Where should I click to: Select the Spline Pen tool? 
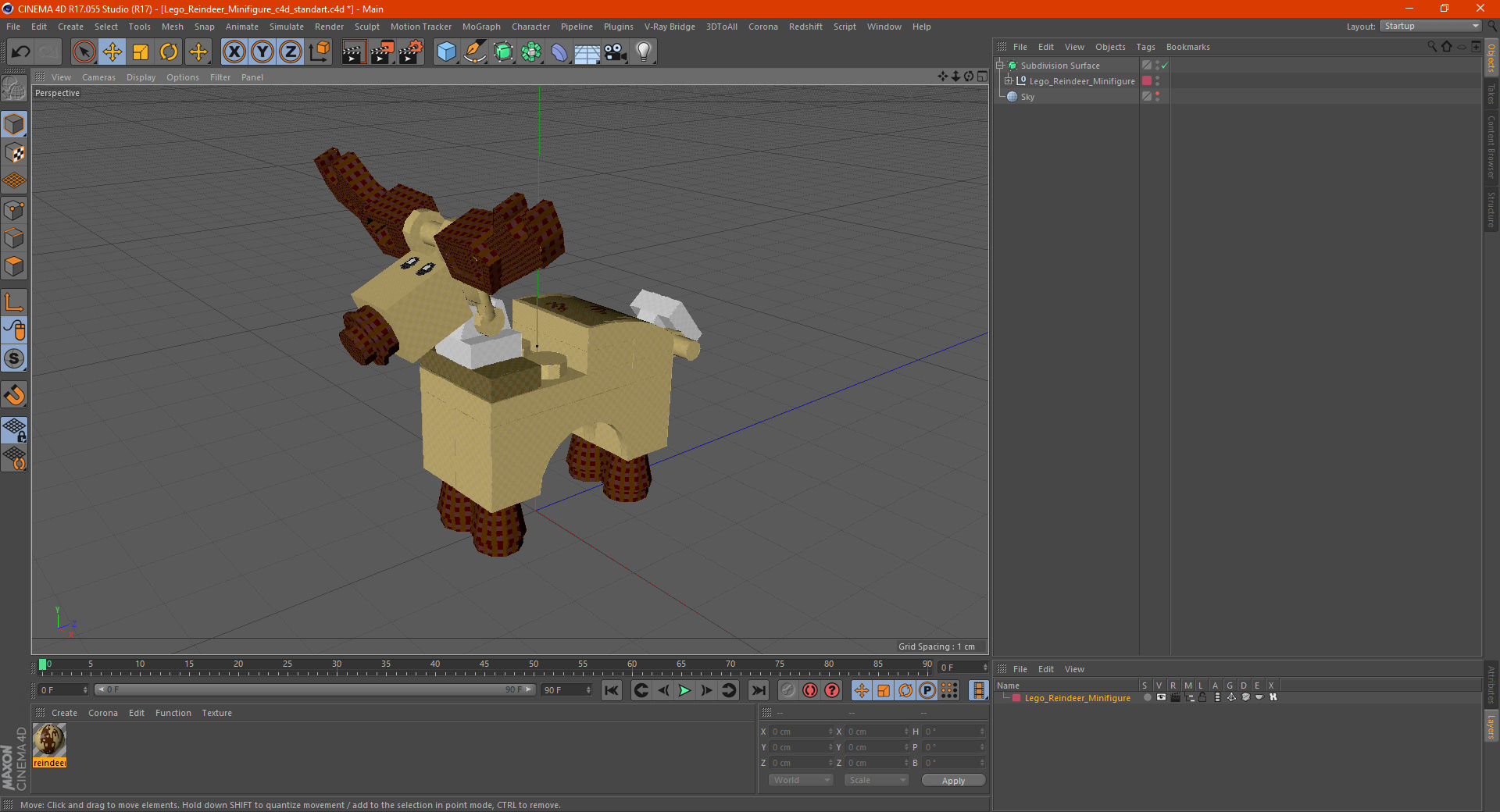475,52
